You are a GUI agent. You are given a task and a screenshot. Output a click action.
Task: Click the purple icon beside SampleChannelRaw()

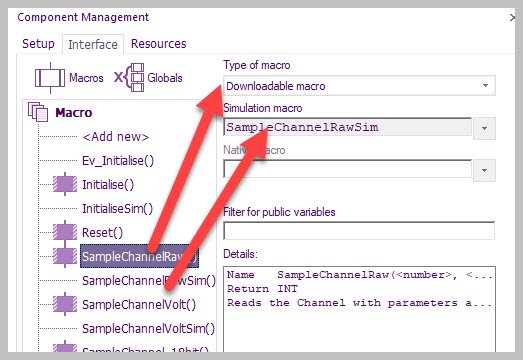click(65, 256)
